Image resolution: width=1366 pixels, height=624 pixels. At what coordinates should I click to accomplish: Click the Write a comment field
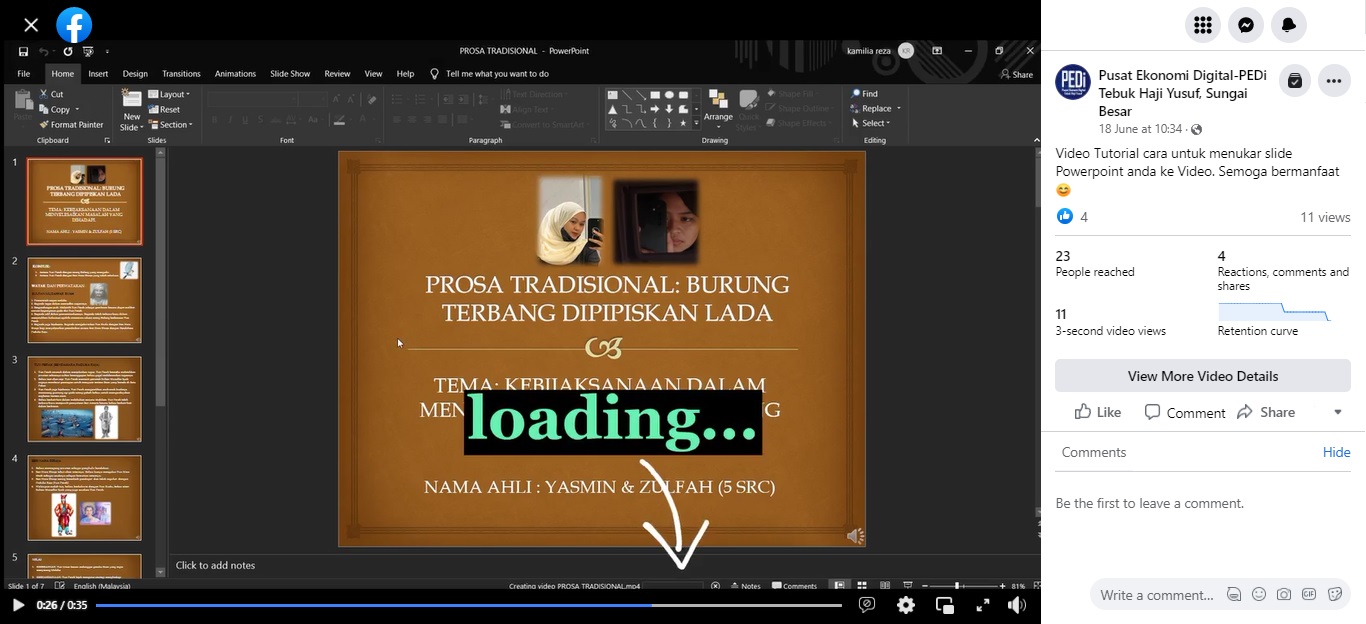[1157, 595]
